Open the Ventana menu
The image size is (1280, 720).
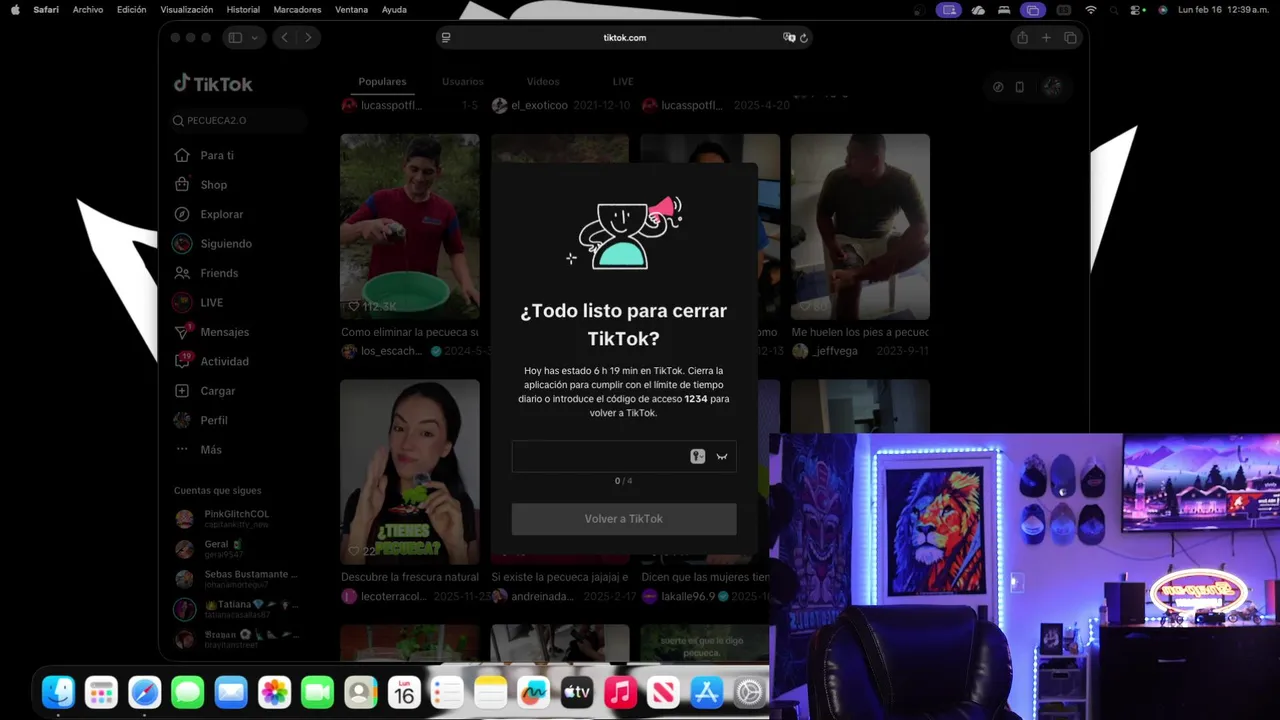click(x=351, y=9)
